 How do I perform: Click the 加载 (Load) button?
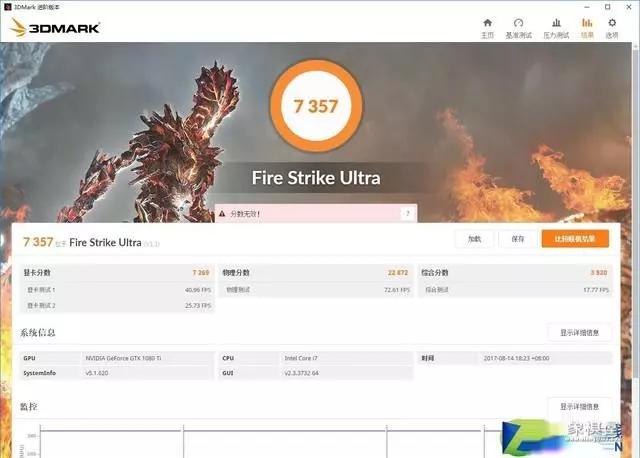[474, 239]
